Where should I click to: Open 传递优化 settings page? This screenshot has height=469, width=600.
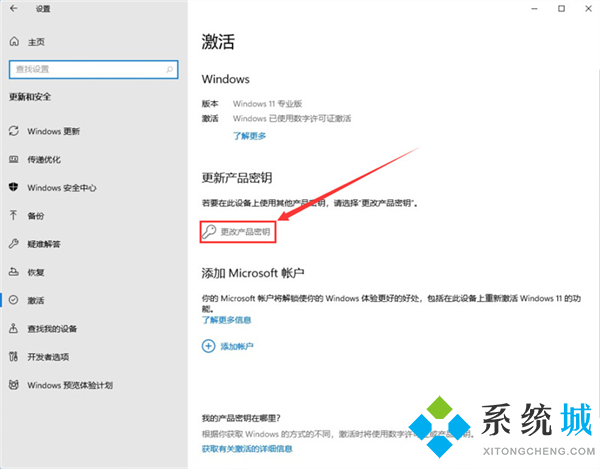44,160
